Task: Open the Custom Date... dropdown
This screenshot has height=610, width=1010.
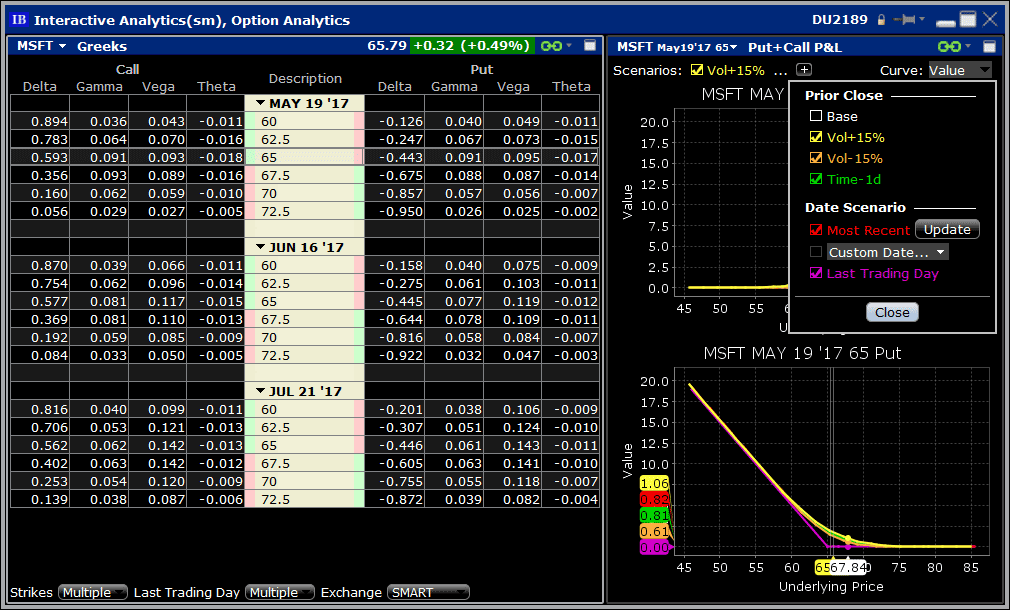Action: click(888, 252)
